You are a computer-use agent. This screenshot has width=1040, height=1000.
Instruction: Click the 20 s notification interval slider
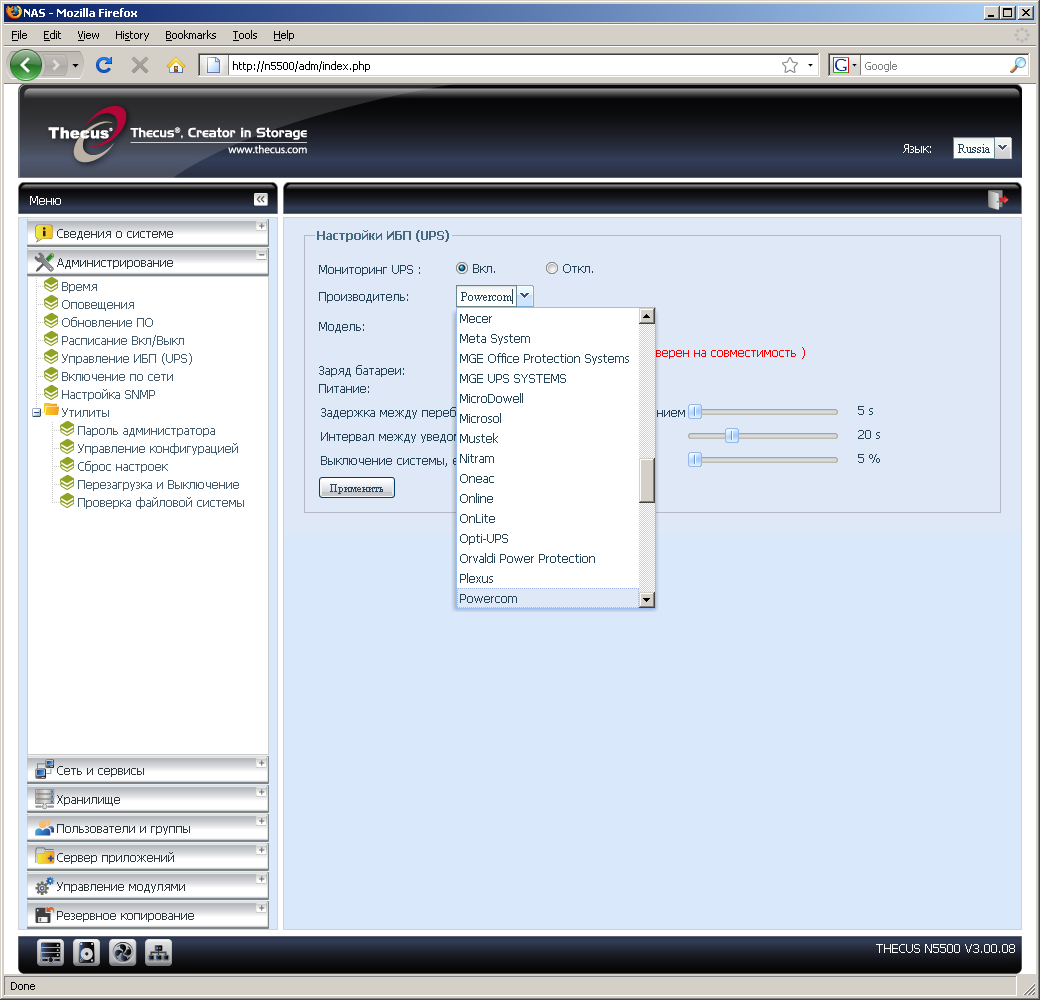click(732, 436)
